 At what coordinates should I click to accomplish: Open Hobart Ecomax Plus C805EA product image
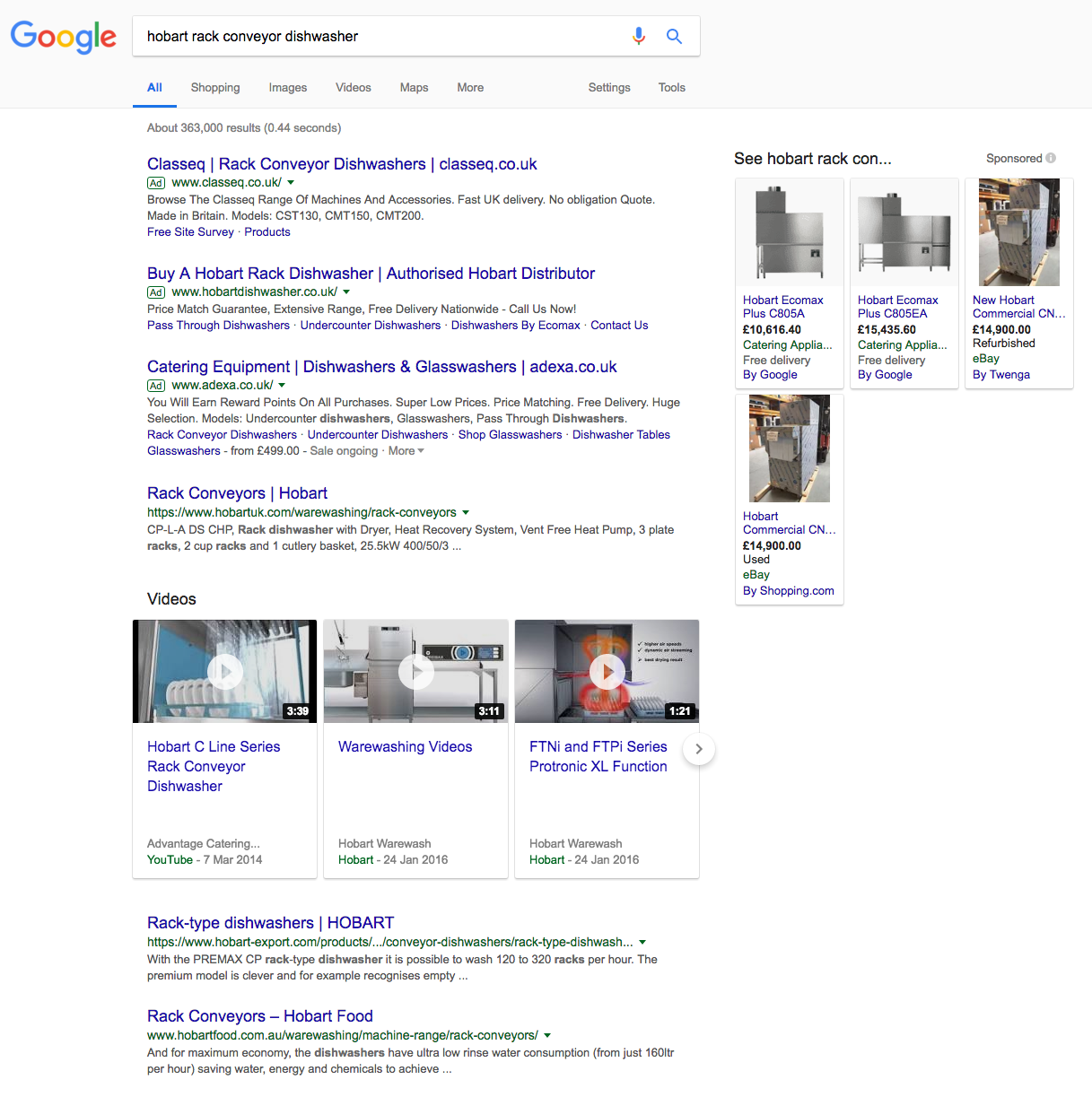(904, 232)
